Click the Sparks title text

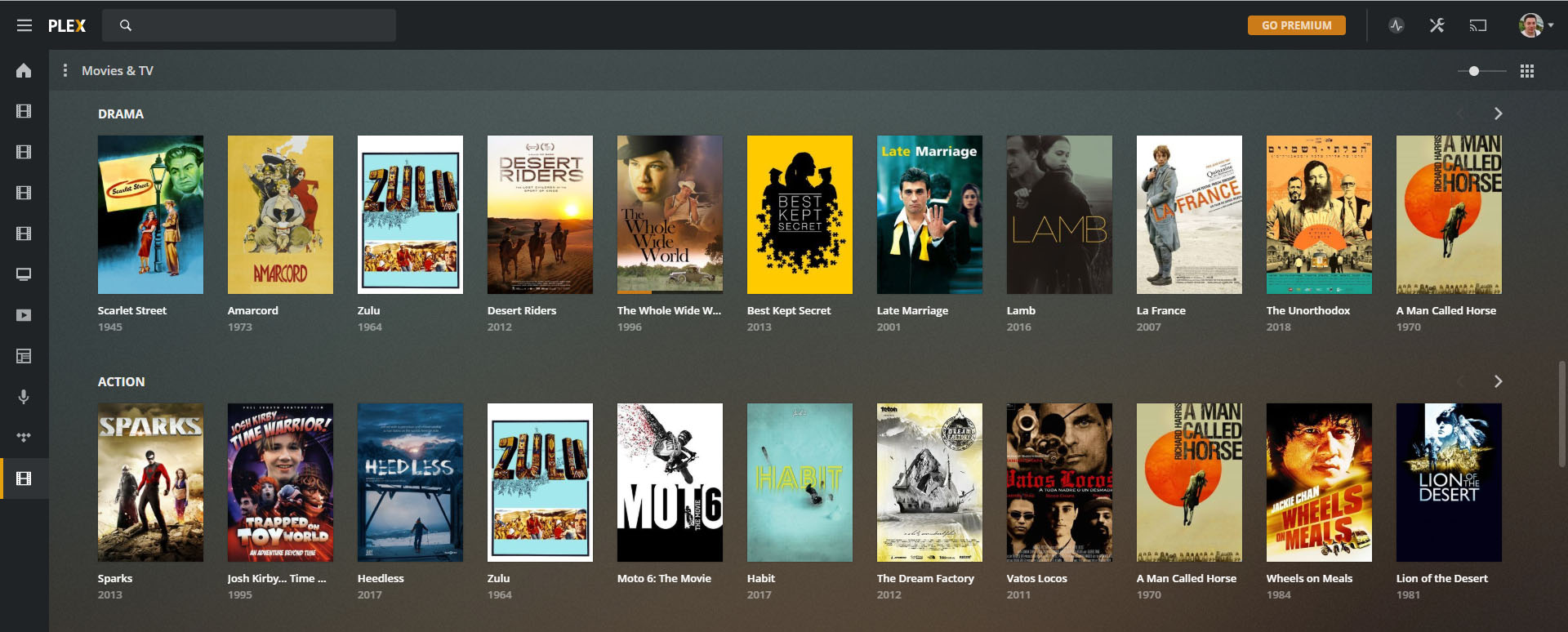point(115,578)
